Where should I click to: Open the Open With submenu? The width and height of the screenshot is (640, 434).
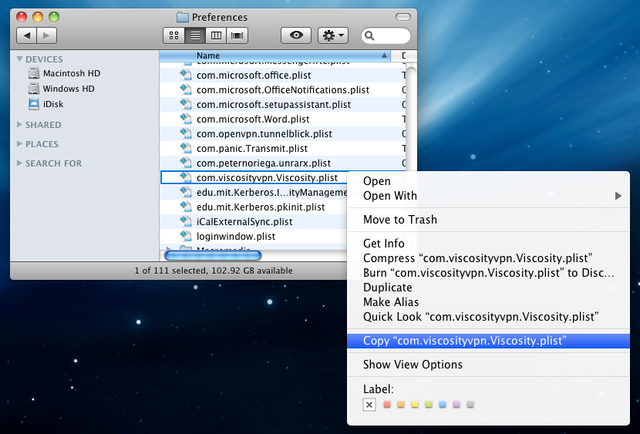(488, 196)
